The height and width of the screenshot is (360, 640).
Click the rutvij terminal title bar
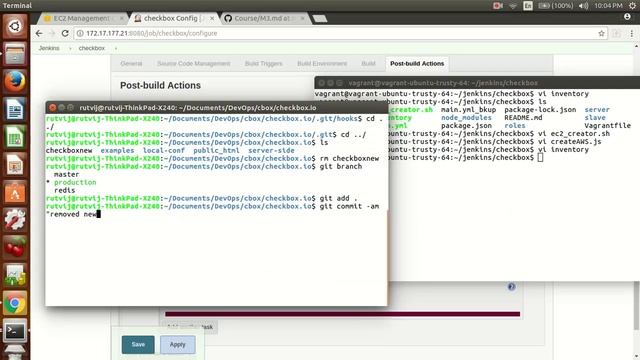(x=216, y=107)
